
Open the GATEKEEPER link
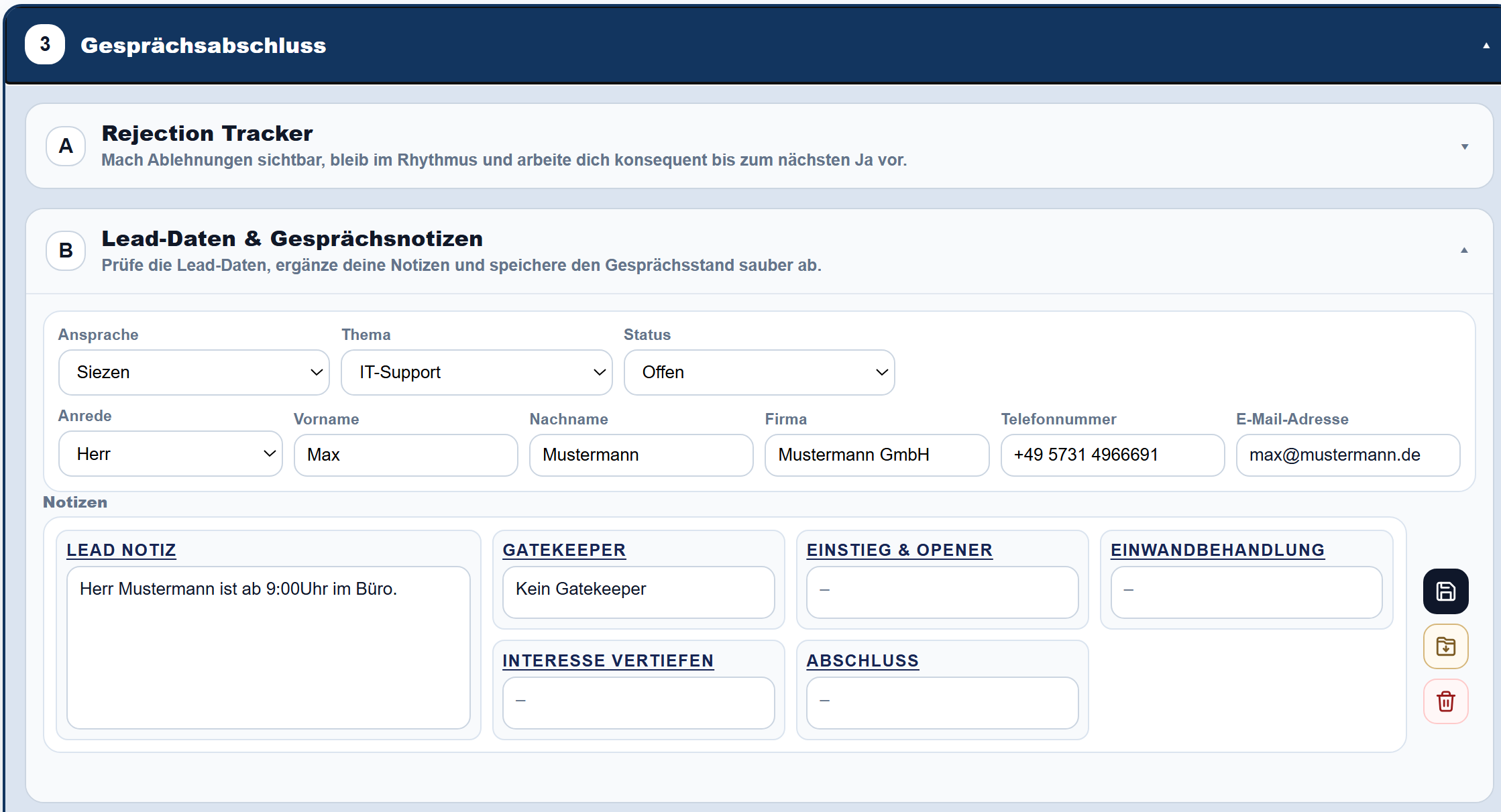click(x=564, y=550)
